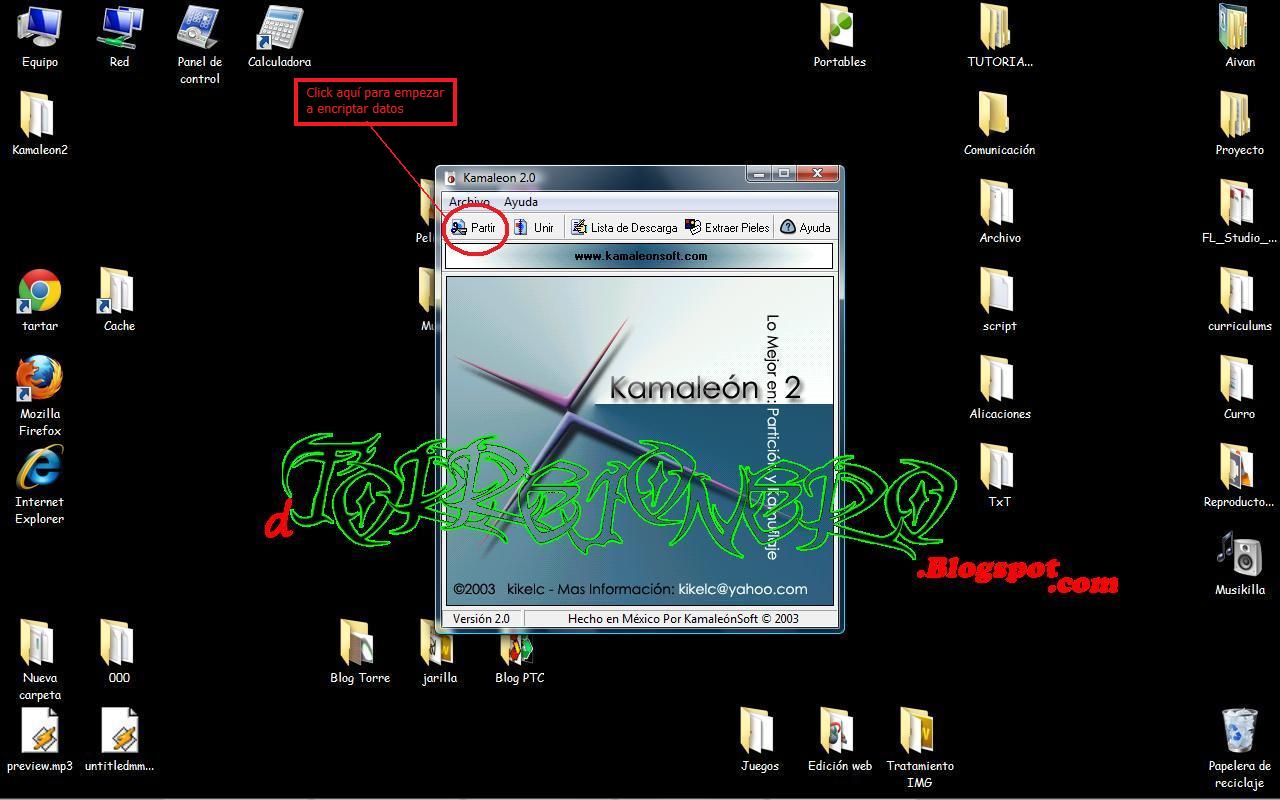
Task: Select the Mozilla Firefox desktop icon
Action: (x=40, y=397)
